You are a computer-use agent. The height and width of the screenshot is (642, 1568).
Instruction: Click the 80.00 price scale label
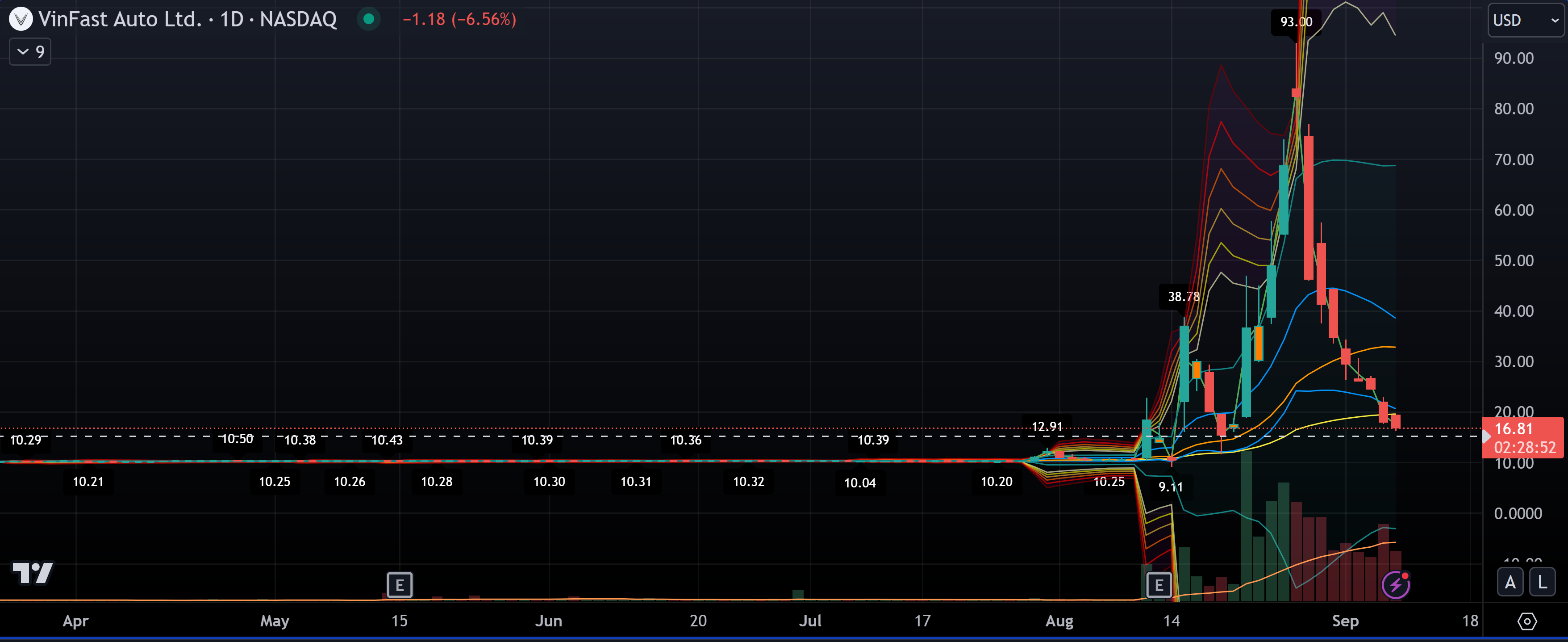pos(1514,109)
